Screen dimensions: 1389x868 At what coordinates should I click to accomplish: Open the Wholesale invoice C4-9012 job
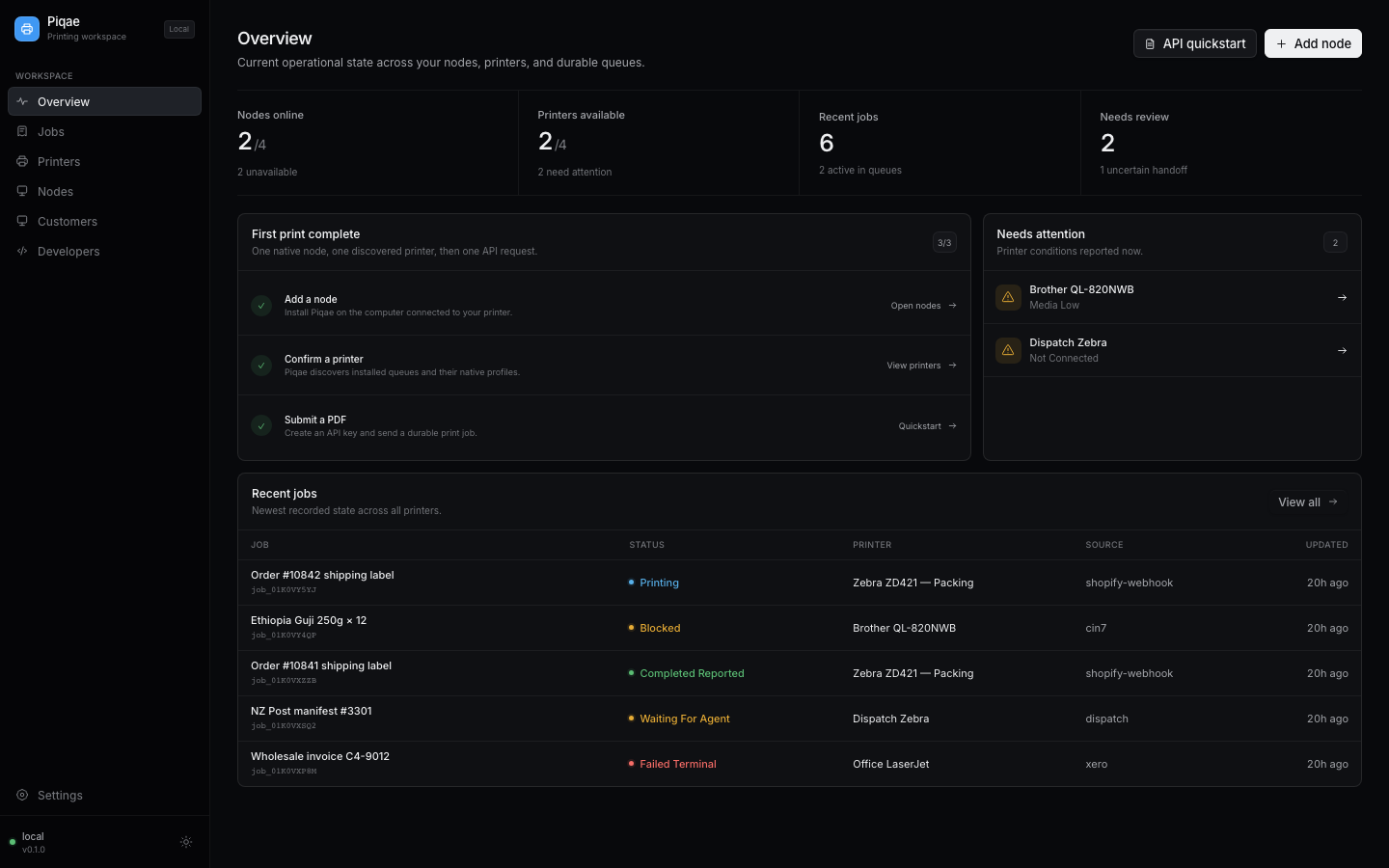(x=800, y=764)
